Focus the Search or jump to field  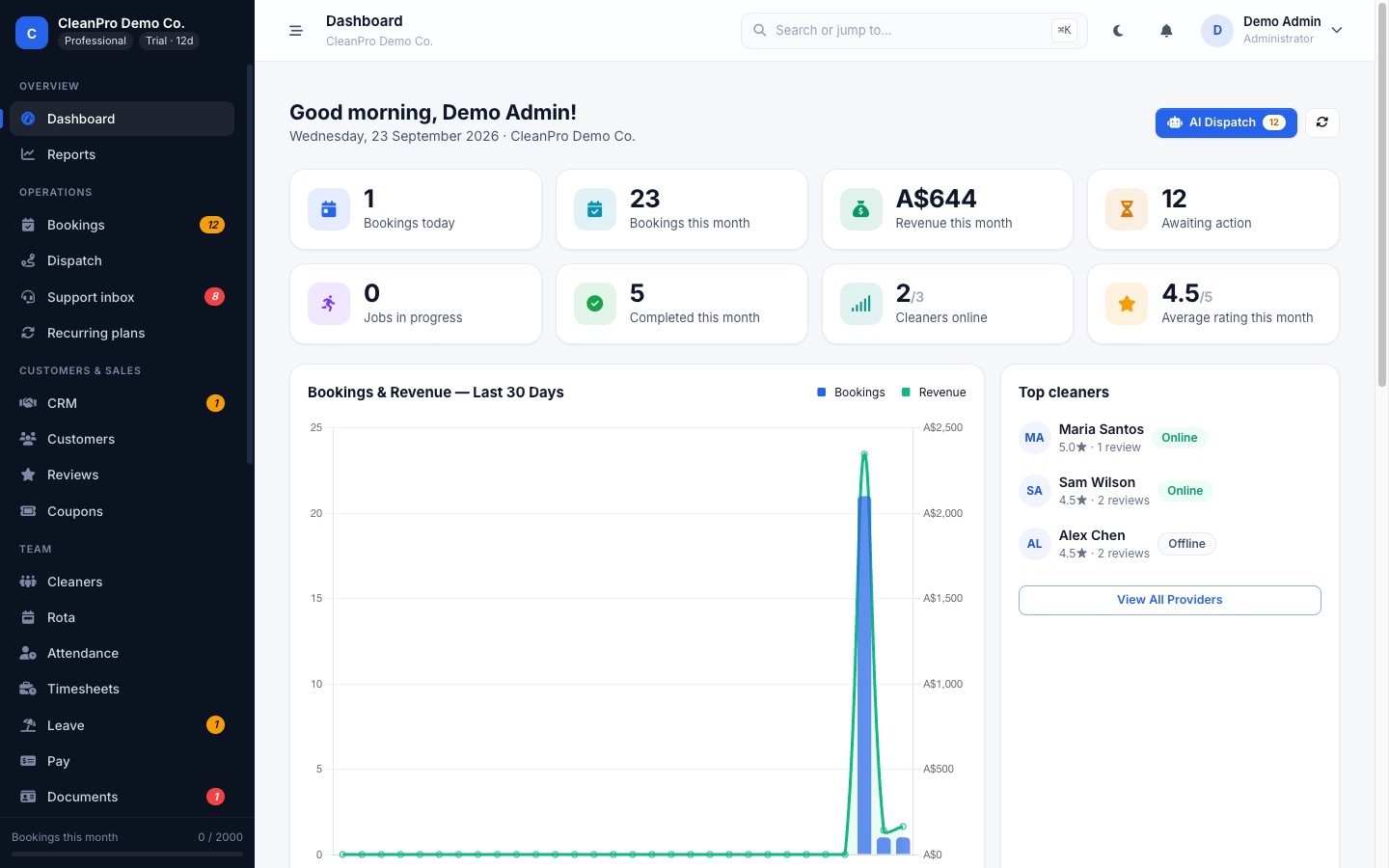click(x=914, y=31)
